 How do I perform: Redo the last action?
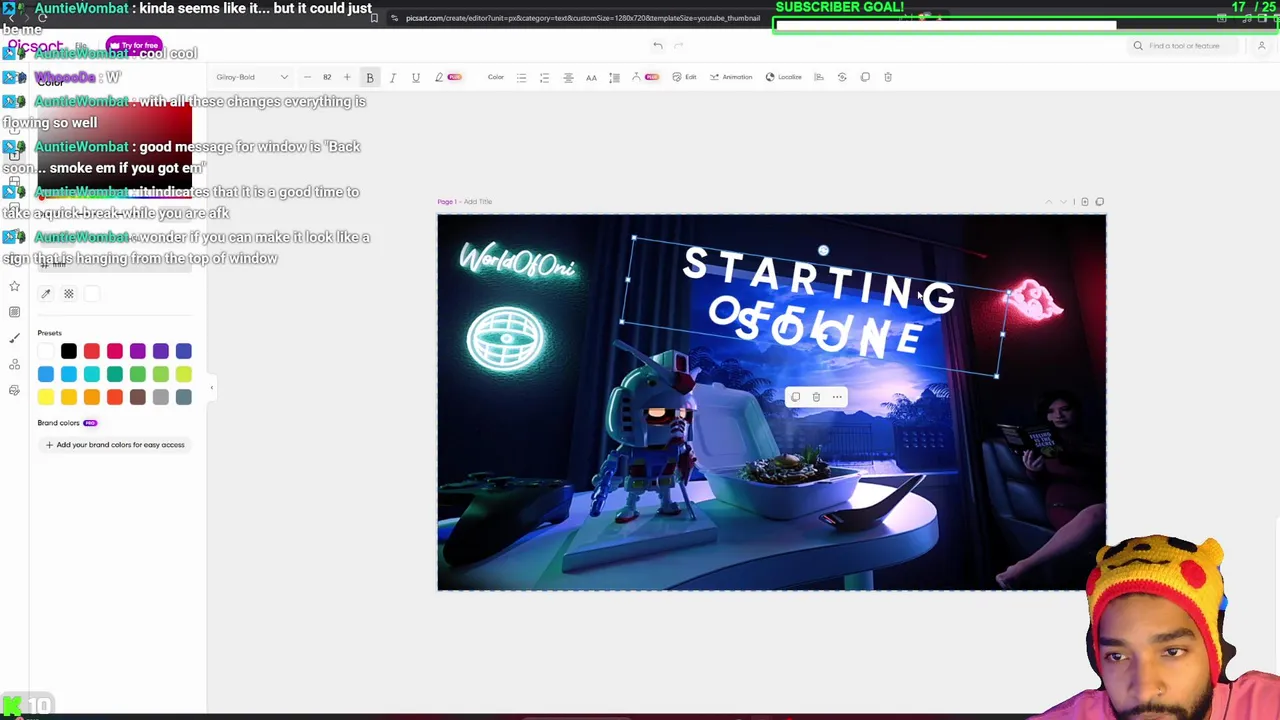coord(679,45)
